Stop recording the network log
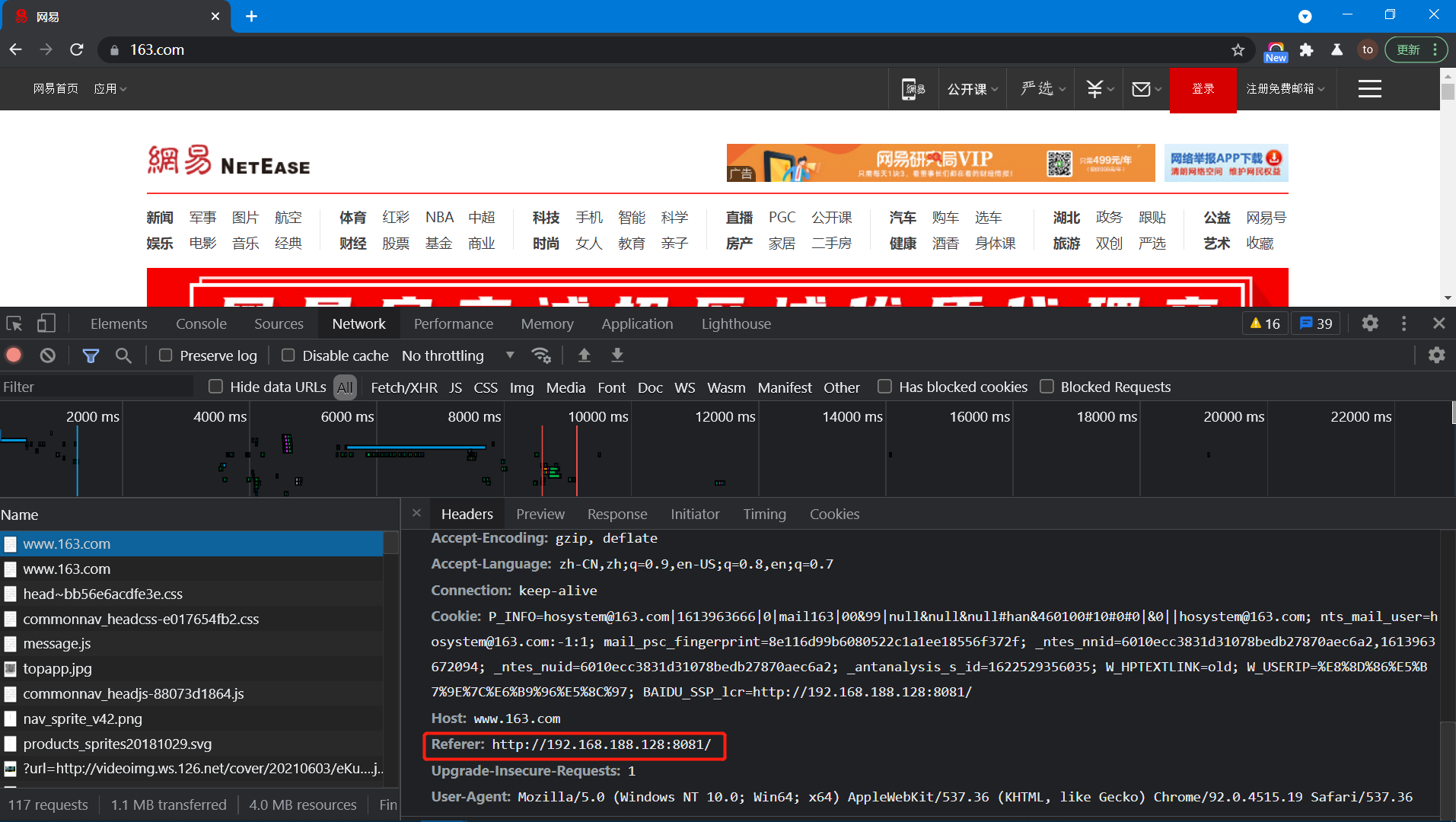Image resolution: width=1456 pixels, height=822 pixels. [x=14, y=355]
